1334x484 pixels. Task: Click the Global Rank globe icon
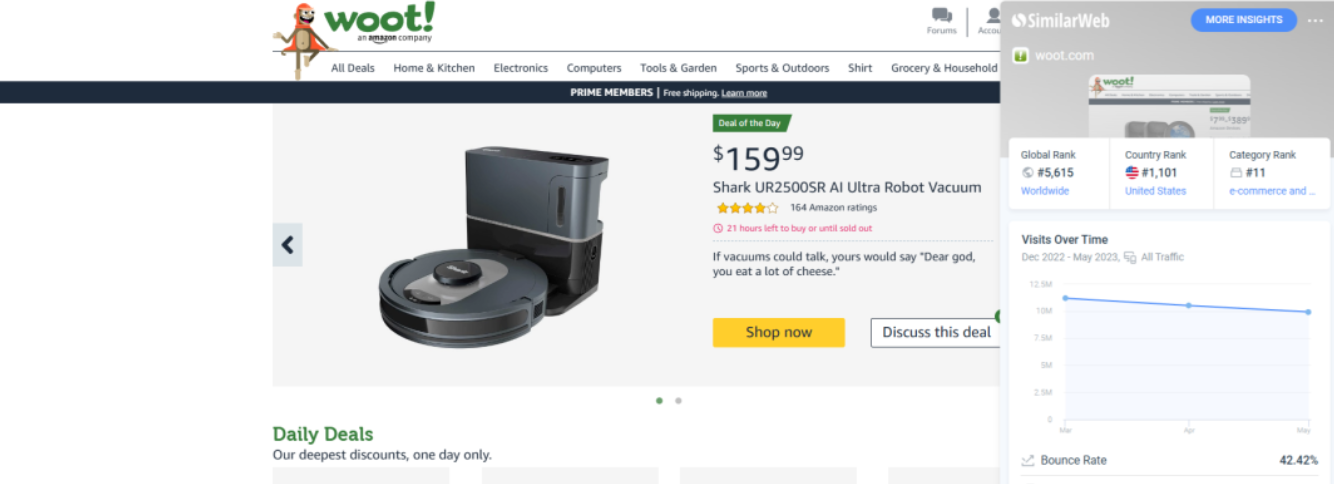click(x=1027, y=172)
